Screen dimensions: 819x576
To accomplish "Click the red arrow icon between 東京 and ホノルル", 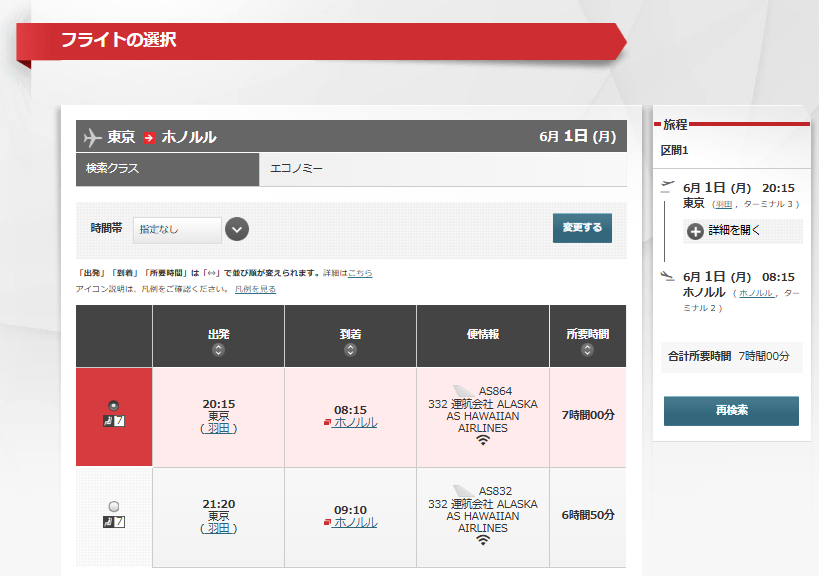I will pyautogui.click(x=149, y=137).
